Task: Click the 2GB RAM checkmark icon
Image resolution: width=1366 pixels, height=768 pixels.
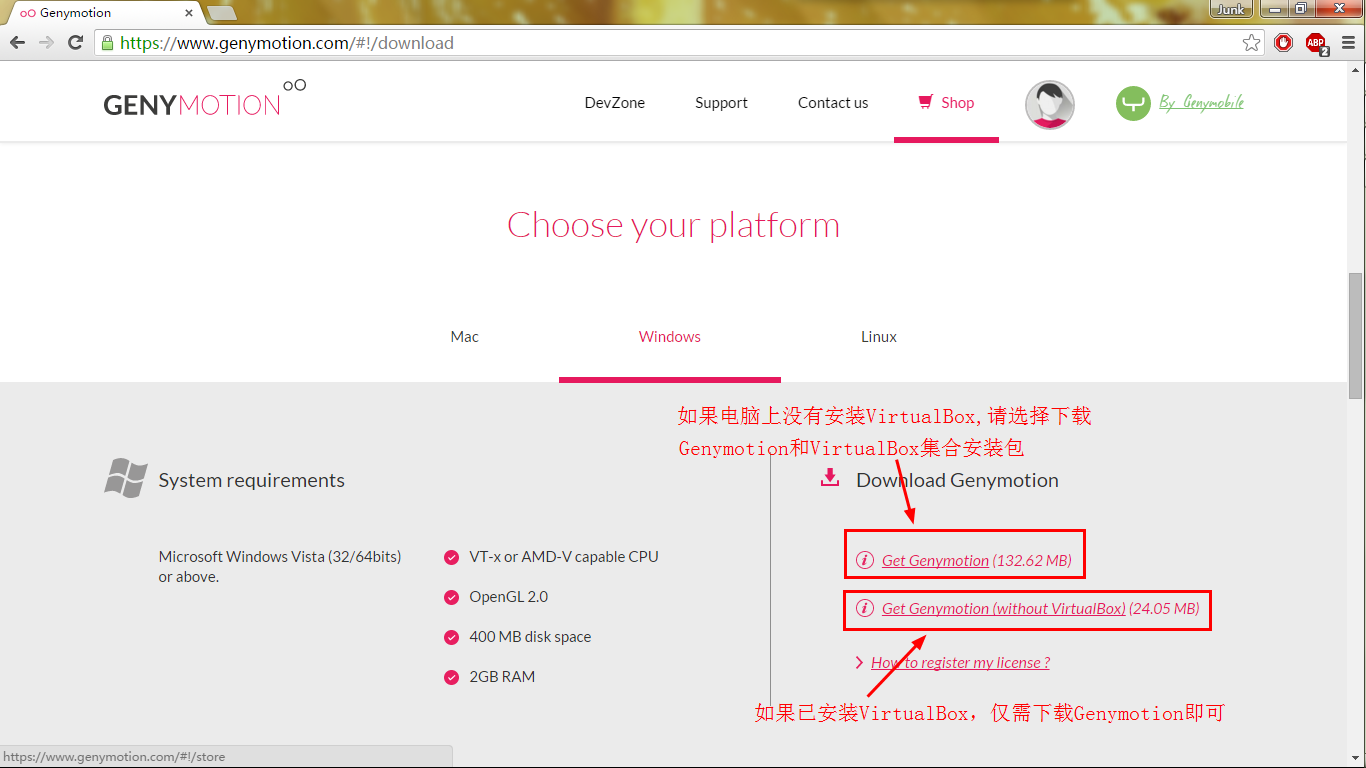Action: (x=451, y=677)
